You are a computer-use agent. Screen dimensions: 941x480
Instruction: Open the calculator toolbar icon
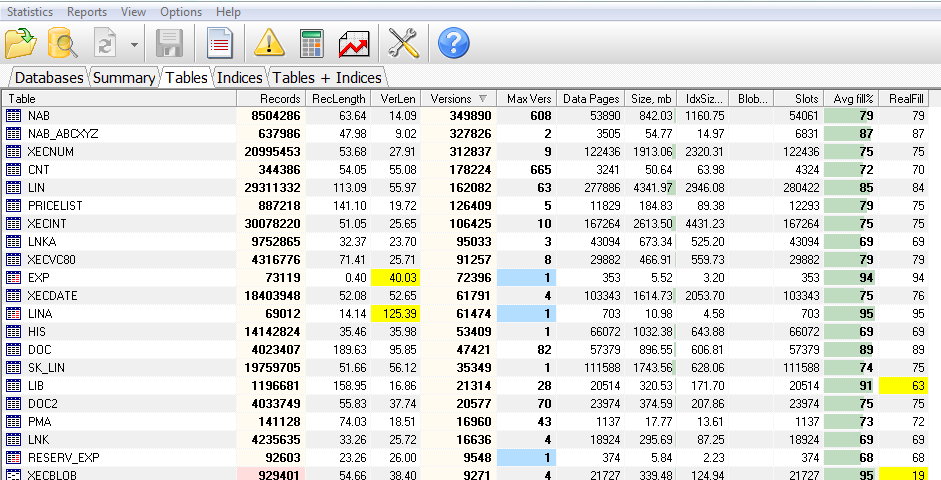[x=311, y=43]
